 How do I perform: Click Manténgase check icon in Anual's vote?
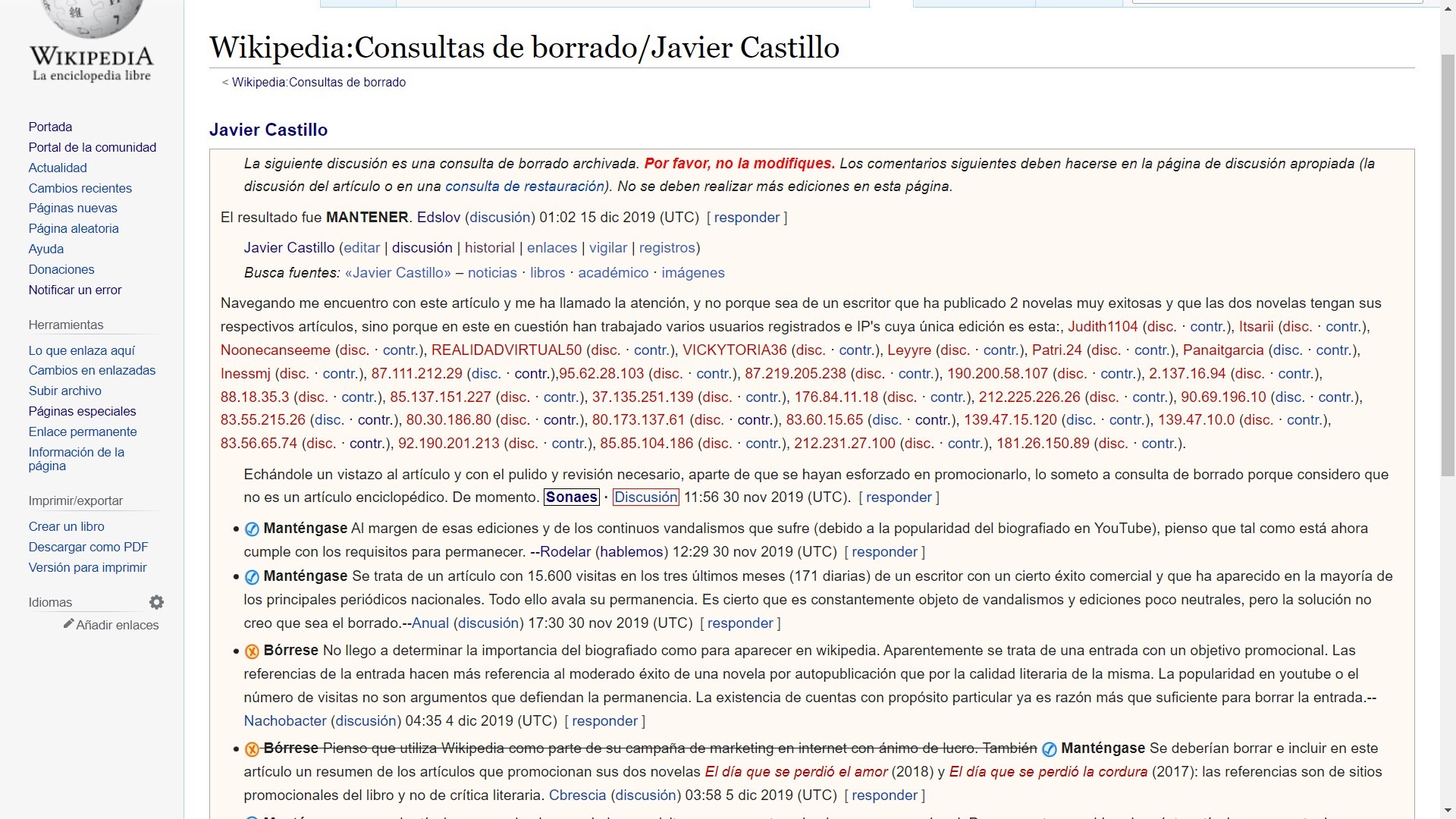coord(252,577)
